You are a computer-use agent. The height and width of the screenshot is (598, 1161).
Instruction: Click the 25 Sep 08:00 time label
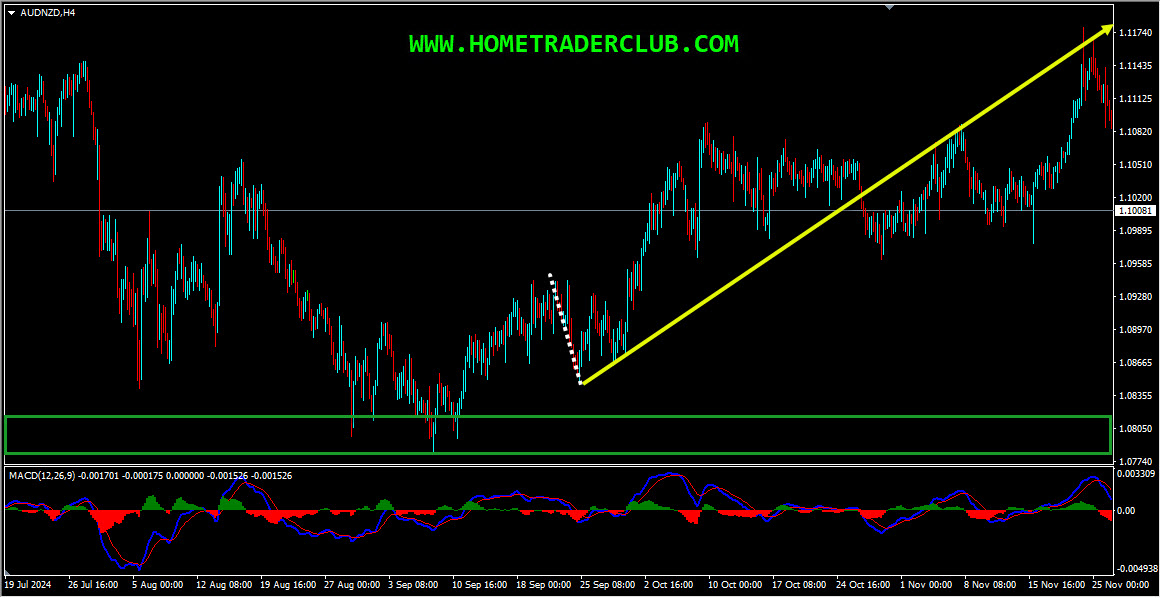click(606, 584)
